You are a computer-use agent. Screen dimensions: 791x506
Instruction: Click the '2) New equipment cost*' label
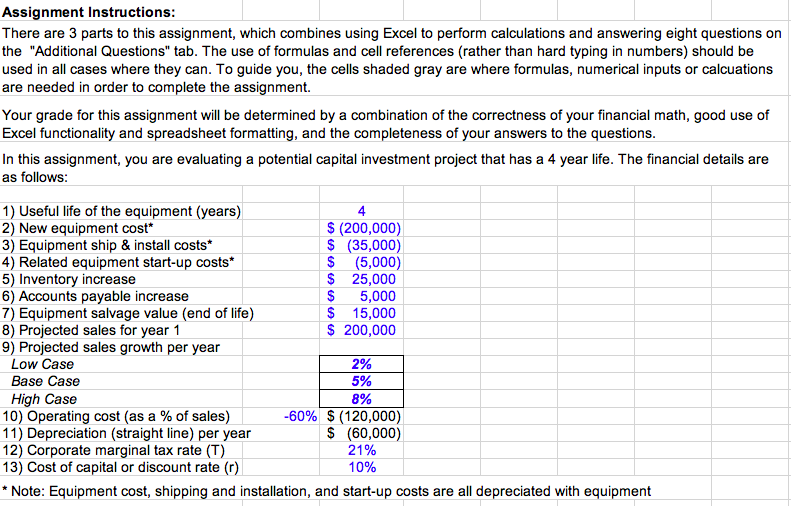[77, 228]
